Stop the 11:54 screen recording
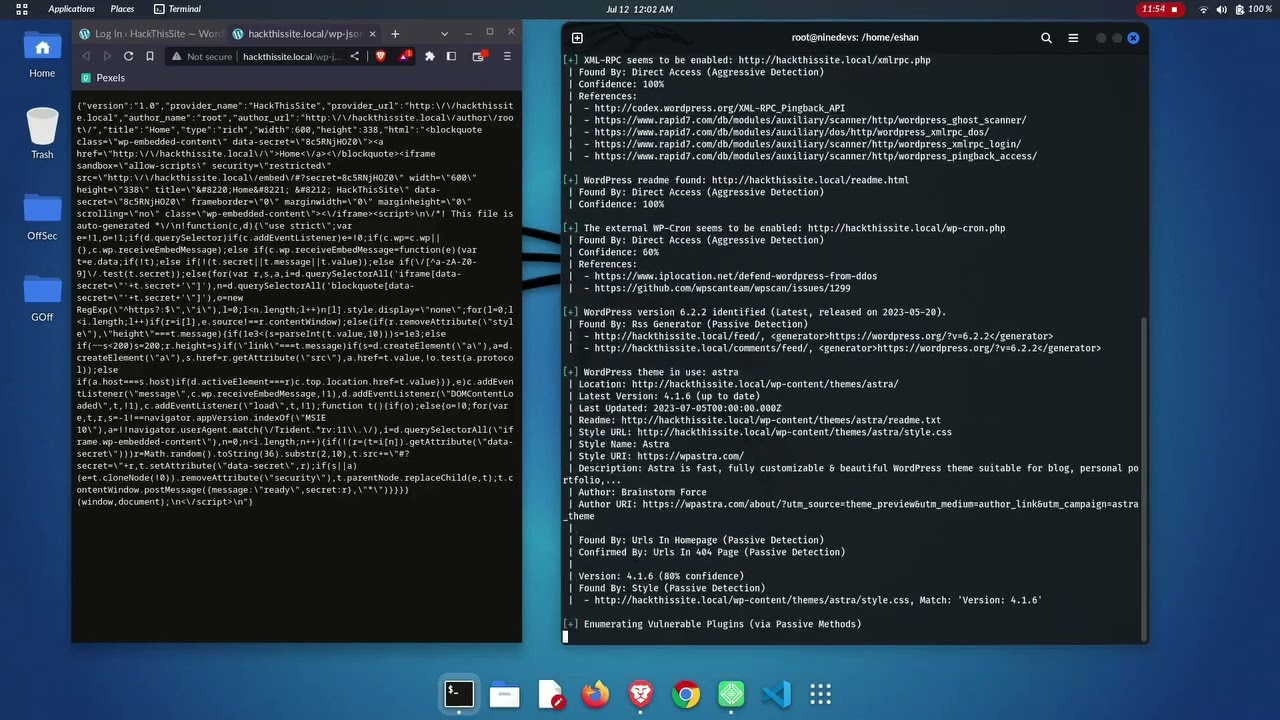 tap(1160, 9)
